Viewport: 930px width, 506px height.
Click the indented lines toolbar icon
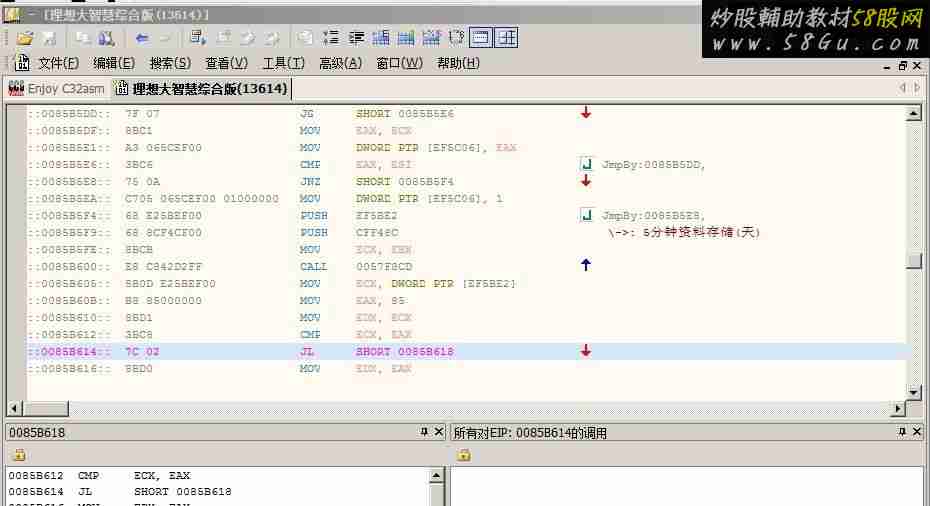(356, 38)
